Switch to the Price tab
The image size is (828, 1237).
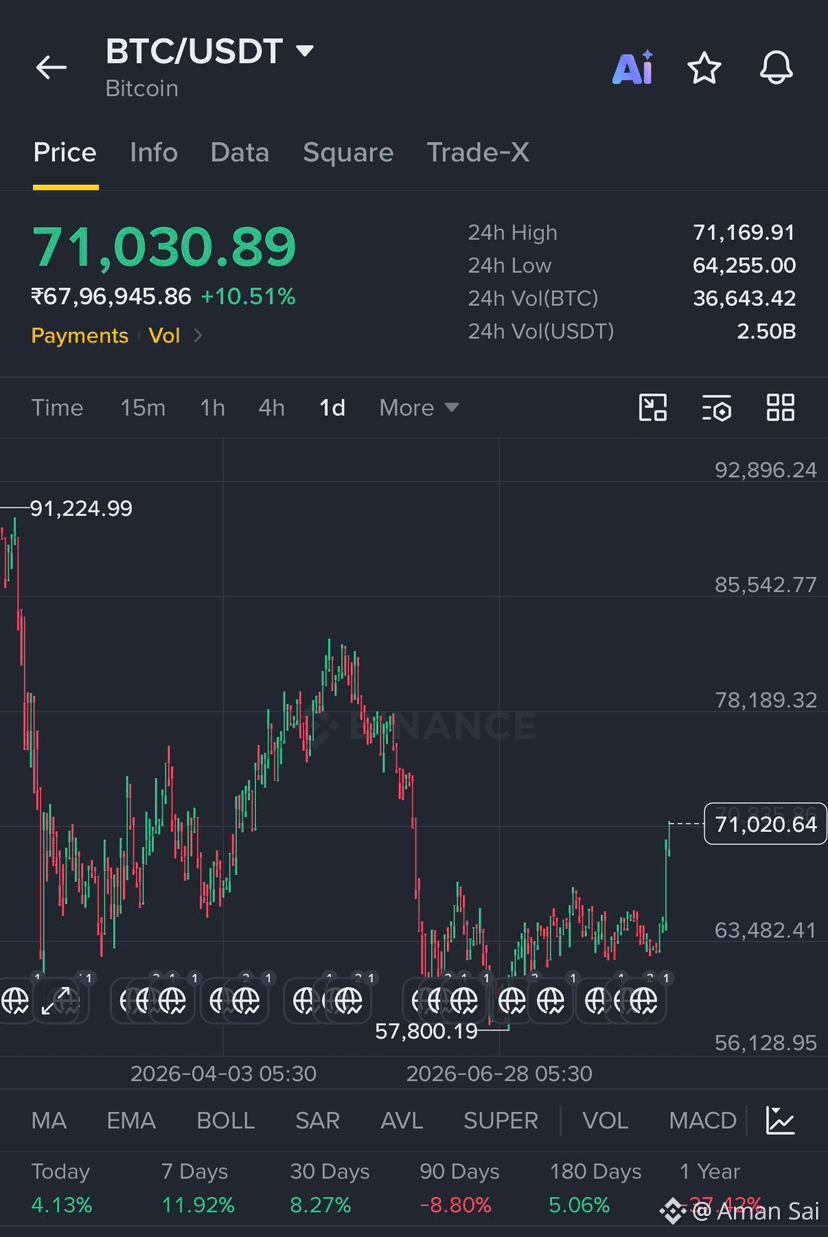point(65,152)
